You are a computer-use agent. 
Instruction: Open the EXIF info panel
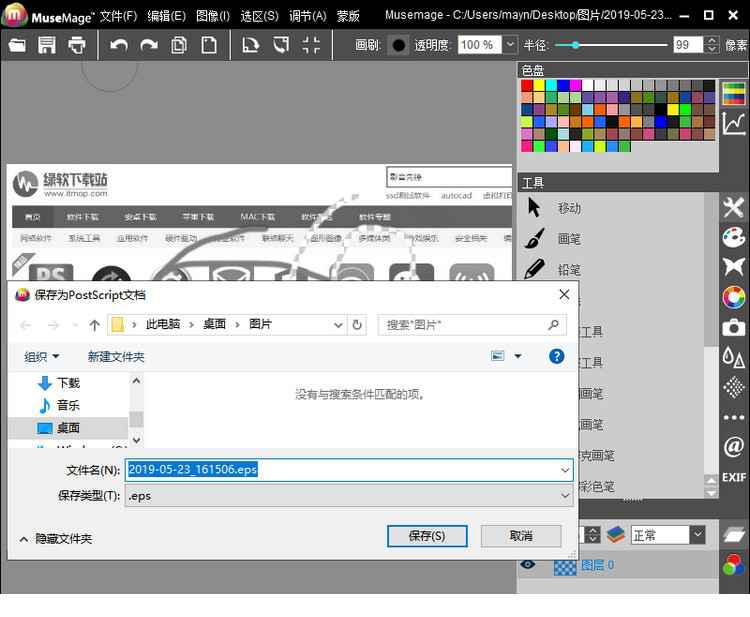[734, 478]
